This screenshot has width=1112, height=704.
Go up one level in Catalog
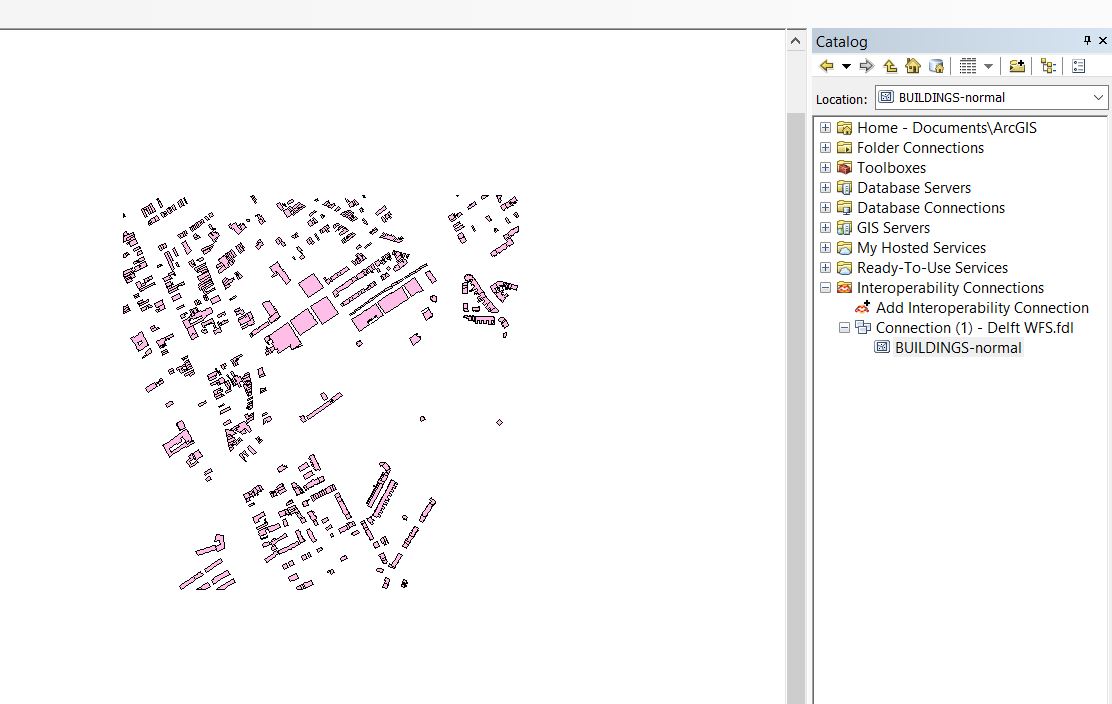tap(890, 66)
